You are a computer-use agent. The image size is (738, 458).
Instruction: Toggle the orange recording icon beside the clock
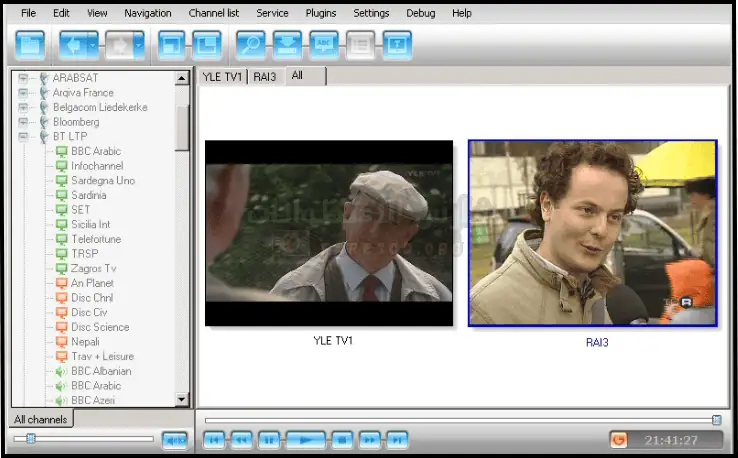pos(619,439)
